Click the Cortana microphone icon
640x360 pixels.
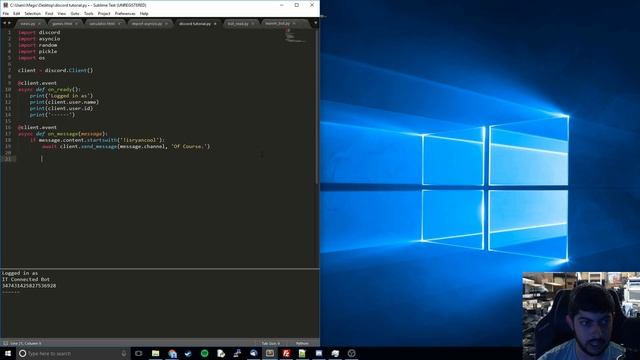tap(124, 353)
